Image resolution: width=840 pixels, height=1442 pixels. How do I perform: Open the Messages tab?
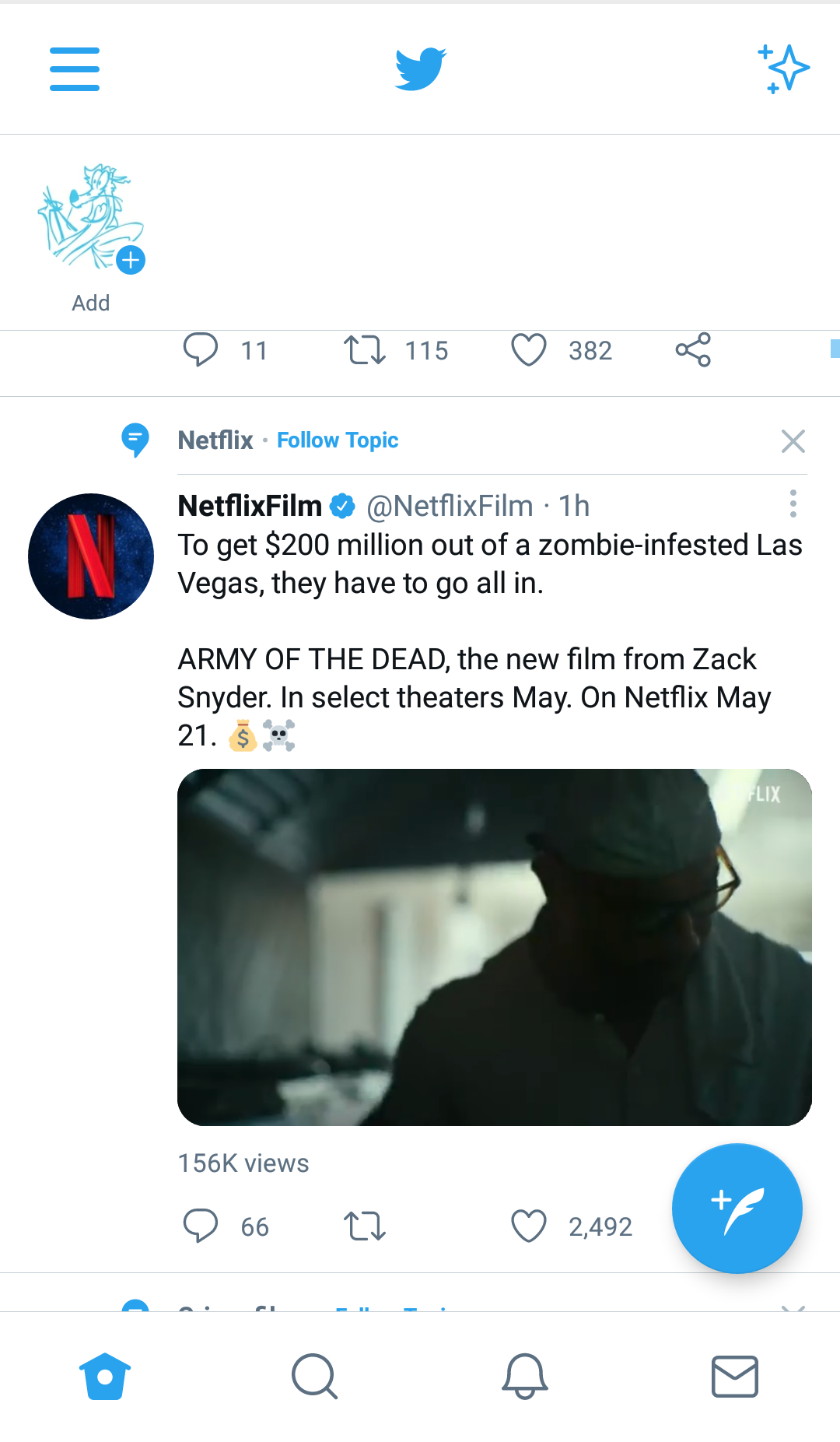tap(735, 1376)
